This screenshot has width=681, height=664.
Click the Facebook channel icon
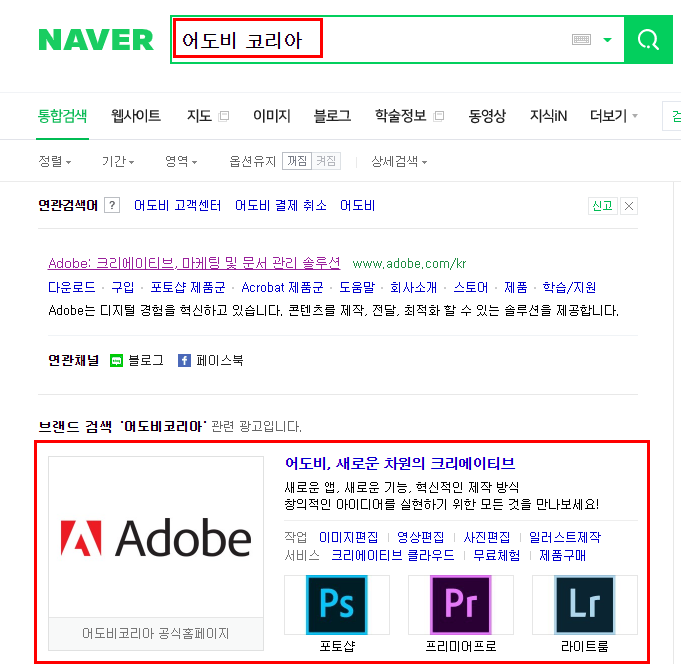coord(184,360)
